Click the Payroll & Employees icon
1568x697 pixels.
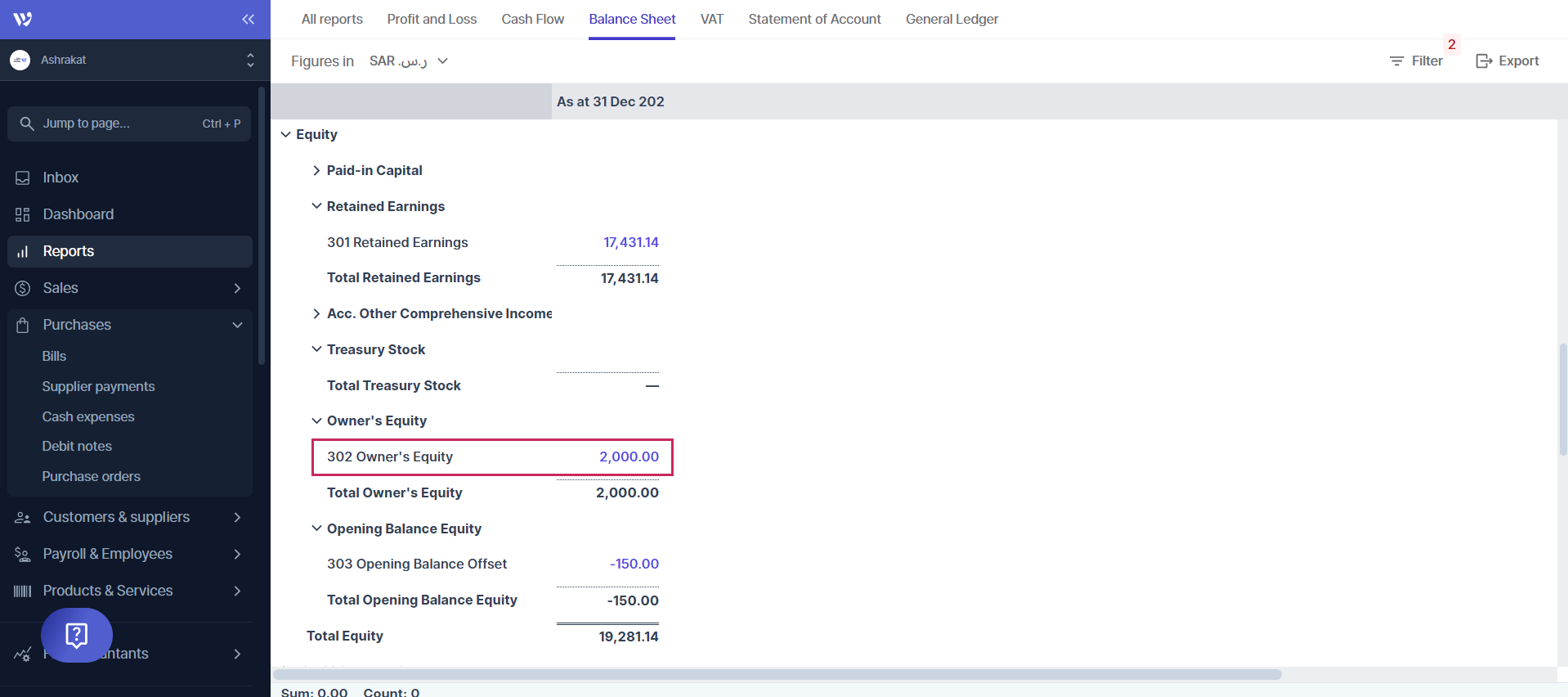click(x=23, y=554)
